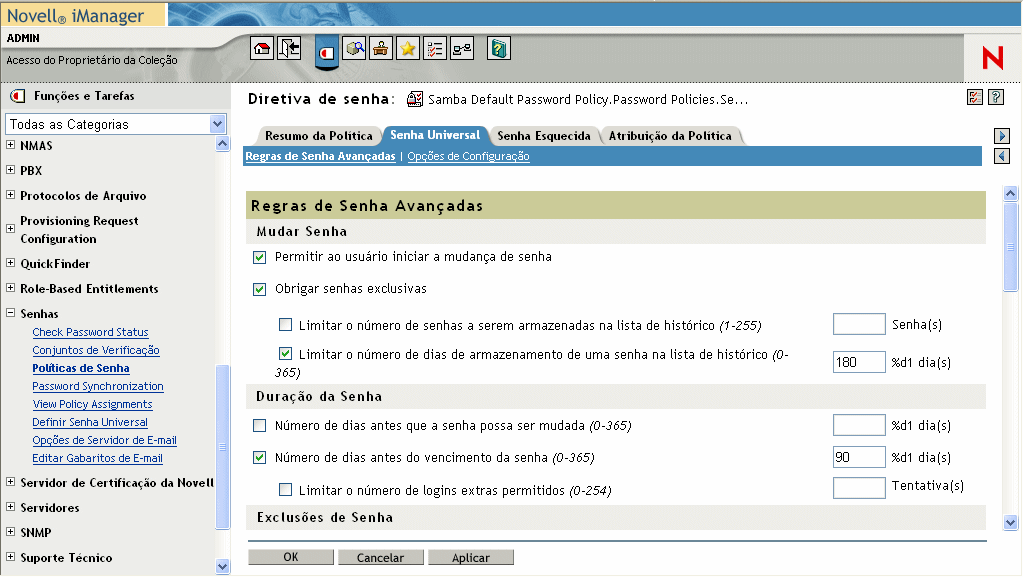
Task: Click the OK button
Action: pos(291,557)
